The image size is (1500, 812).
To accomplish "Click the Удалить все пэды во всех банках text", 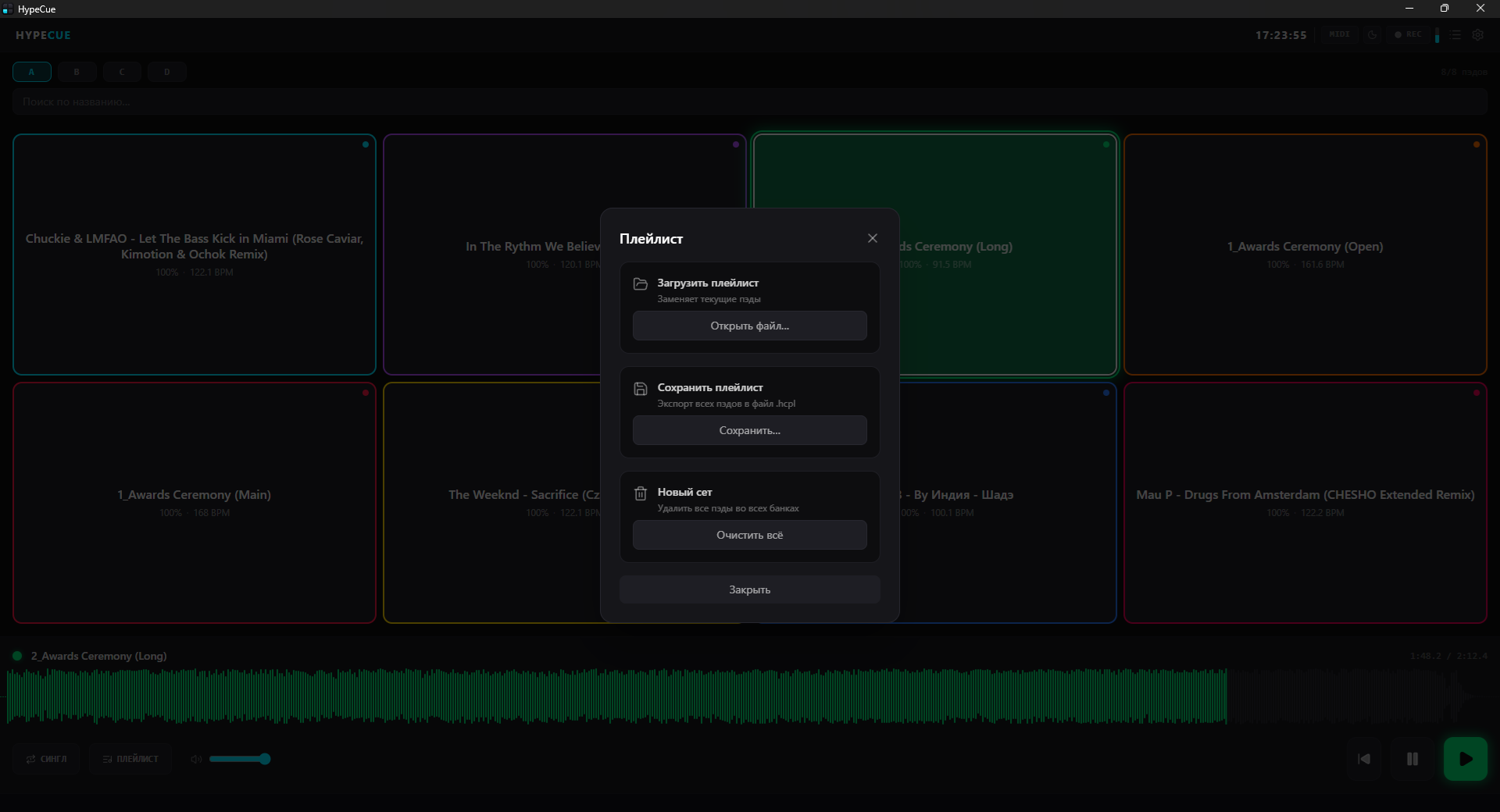I will (x=728, y=508).
